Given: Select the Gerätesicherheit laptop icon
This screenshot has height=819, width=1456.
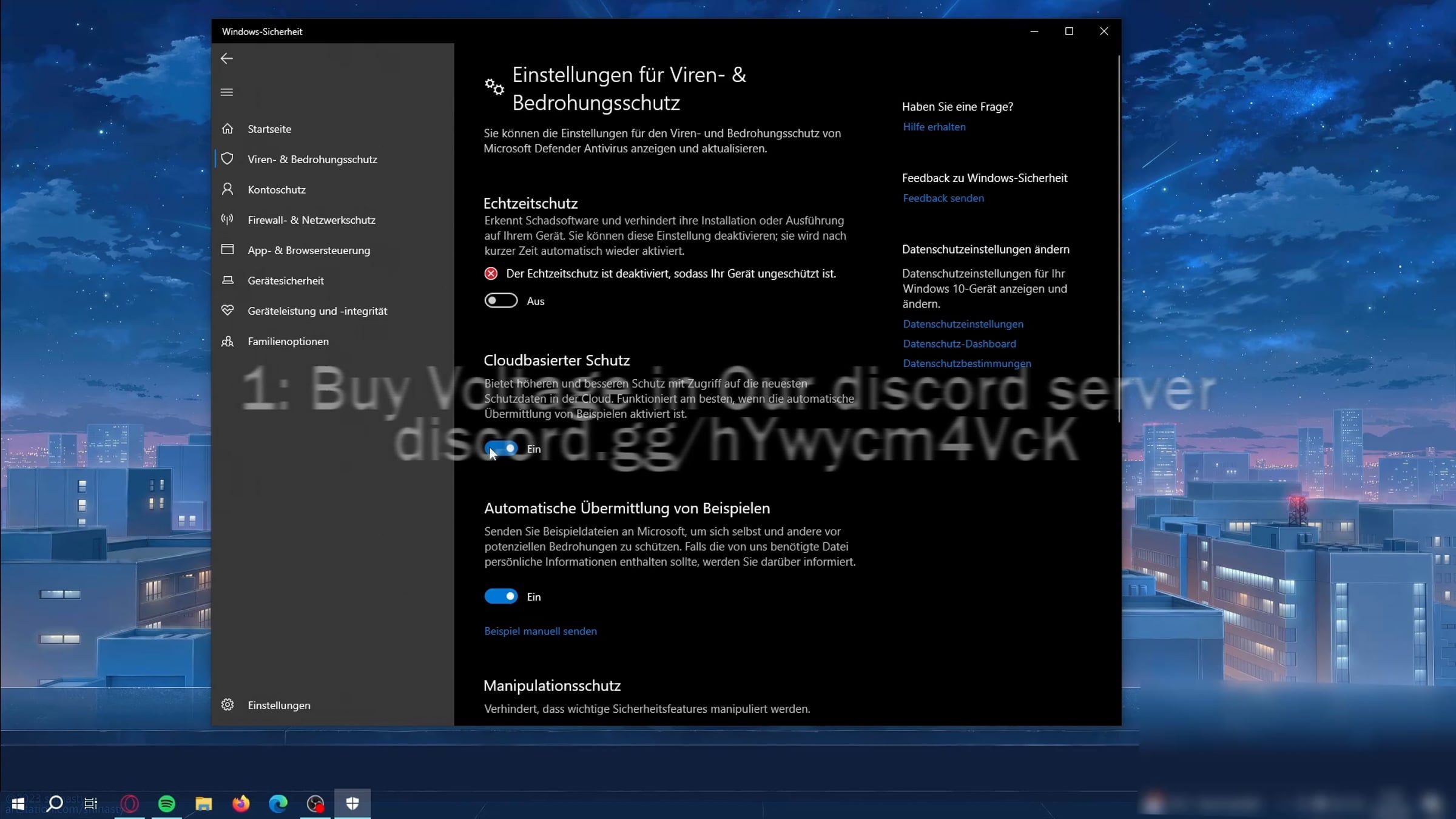Looking at the screenshot, I should [227, 280].
